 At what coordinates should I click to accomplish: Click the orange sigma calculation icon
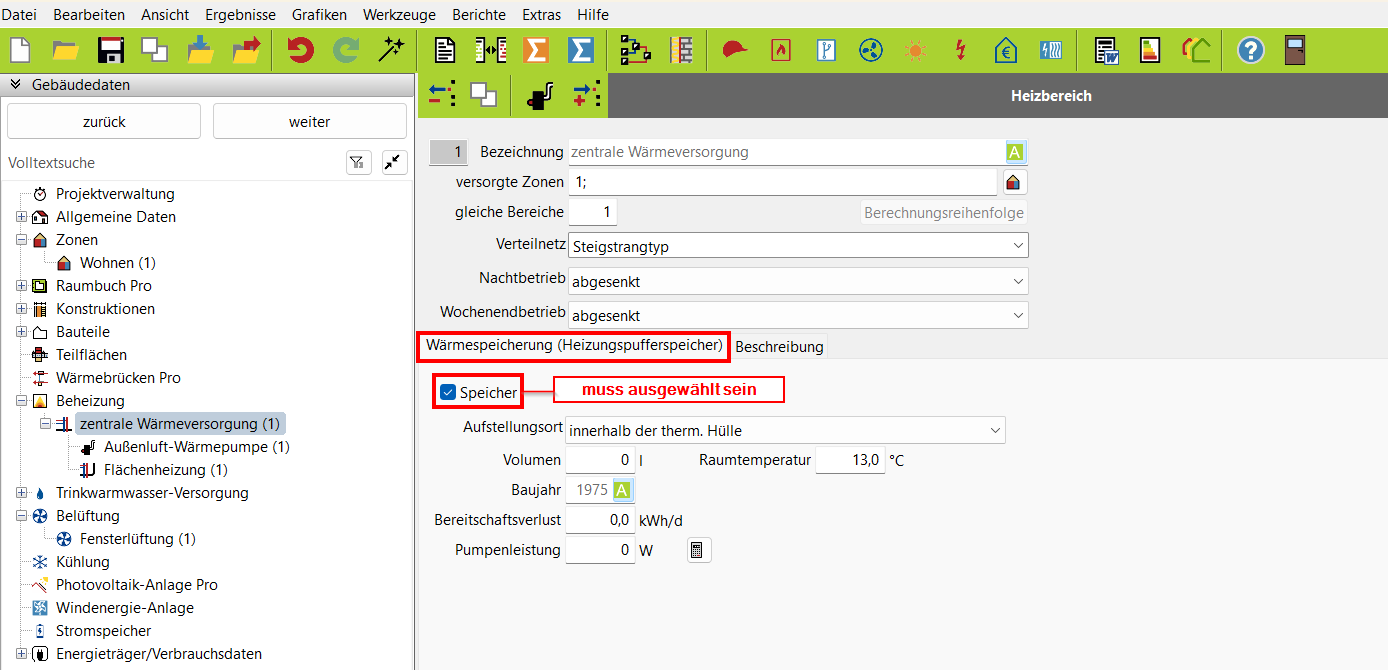point(537,50)
